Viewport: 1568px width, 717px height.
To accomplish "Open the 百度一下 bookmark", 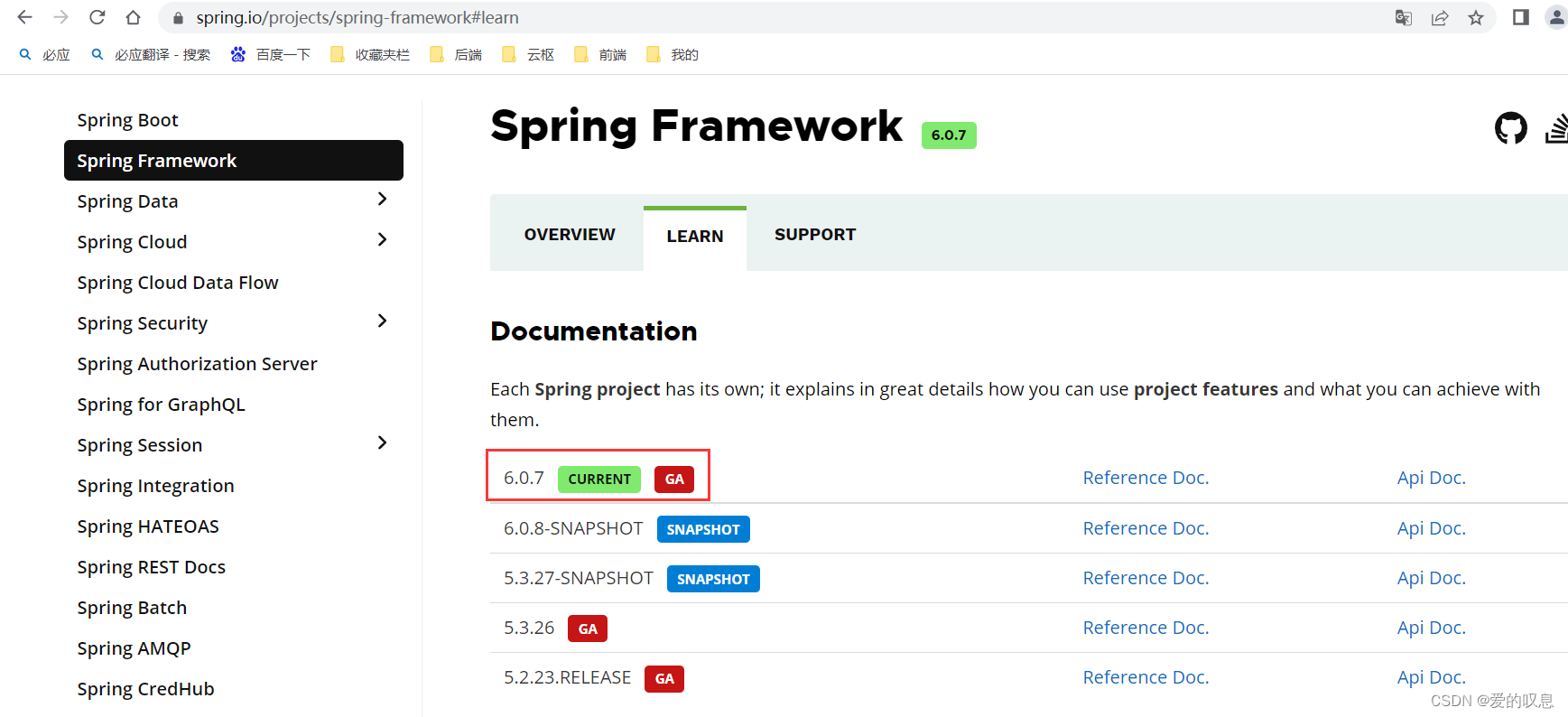I will [x=271, y=55].
